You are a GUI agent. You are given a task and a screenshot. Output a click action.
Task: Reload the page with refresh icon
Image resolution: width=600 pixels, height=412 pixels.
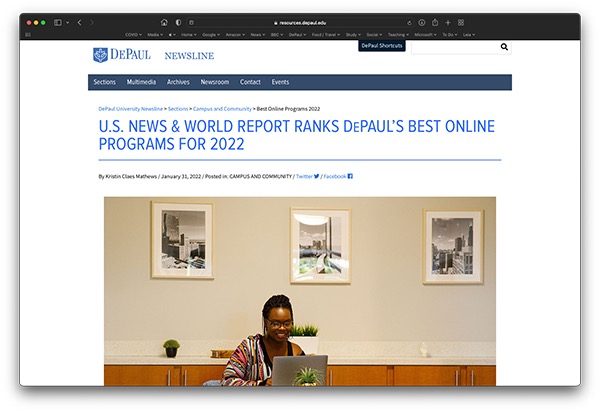tap(409, 23)
